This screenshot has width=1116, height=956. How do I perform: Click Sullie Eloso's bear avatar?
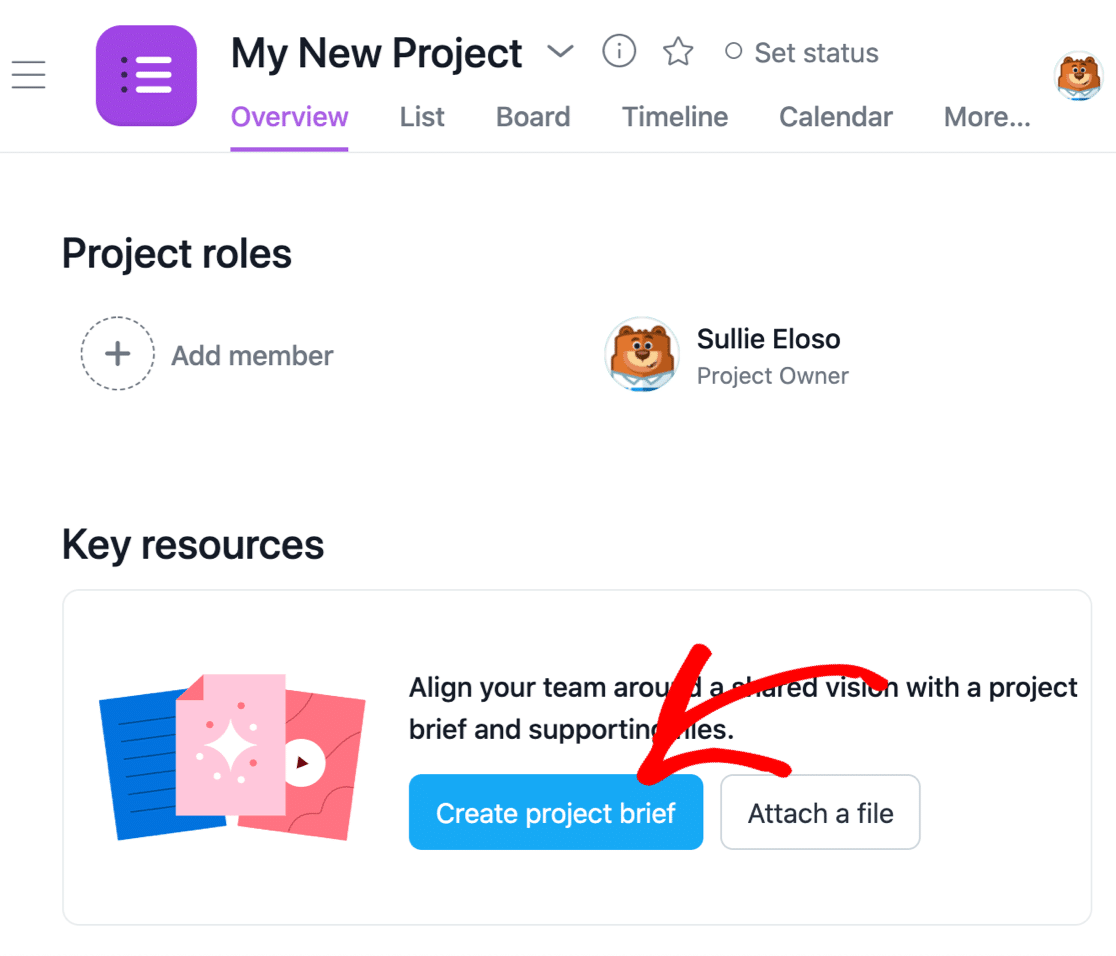[641, 355]
